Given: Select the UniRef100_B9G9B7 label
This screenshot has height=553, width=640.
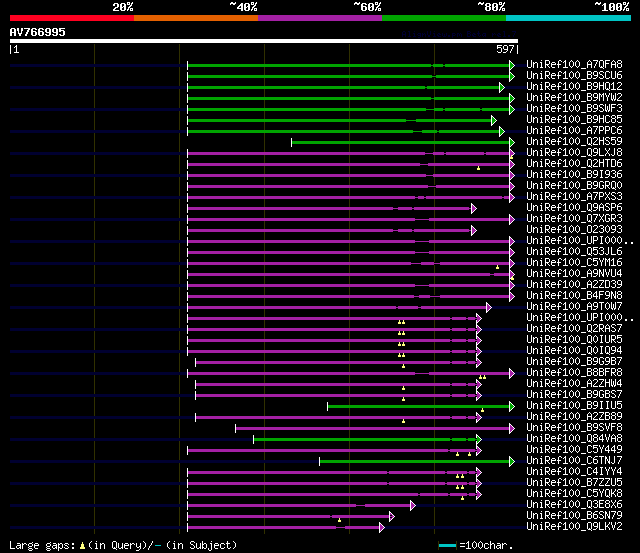Looking at the screenshot, I should pyautogui.click(x=574, y=362).
